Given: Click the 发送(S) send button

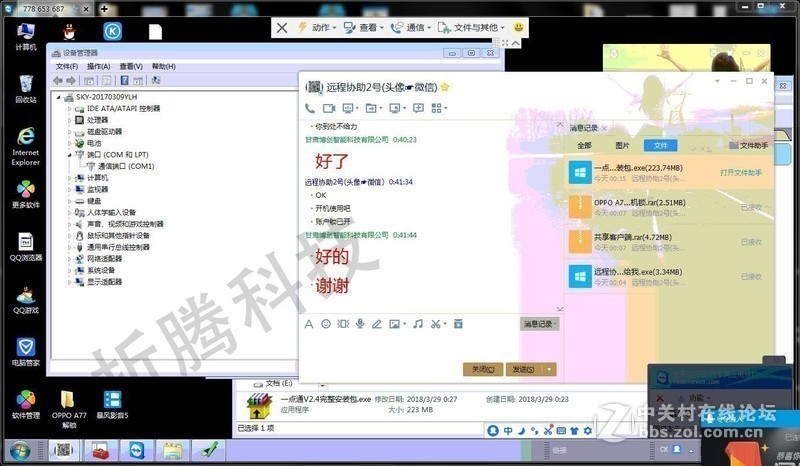Looking at the screenshot, I should click(x=523, y=369).
